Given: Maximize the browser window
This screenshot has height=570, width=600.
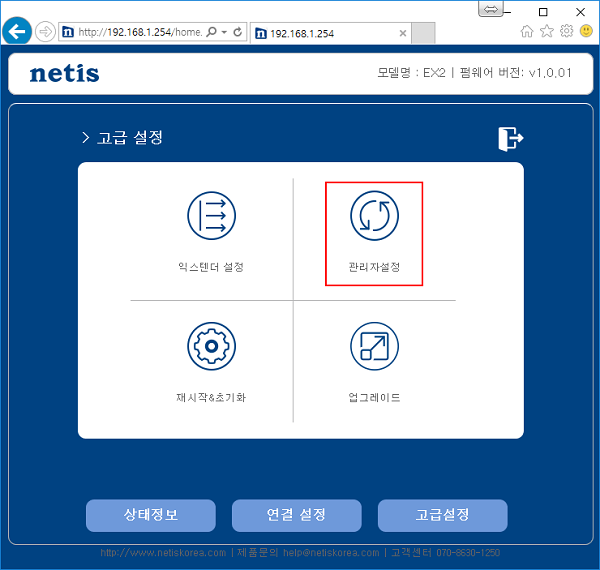Looking at the screenshot, I should pyautogui.click(x=543, y=12).
